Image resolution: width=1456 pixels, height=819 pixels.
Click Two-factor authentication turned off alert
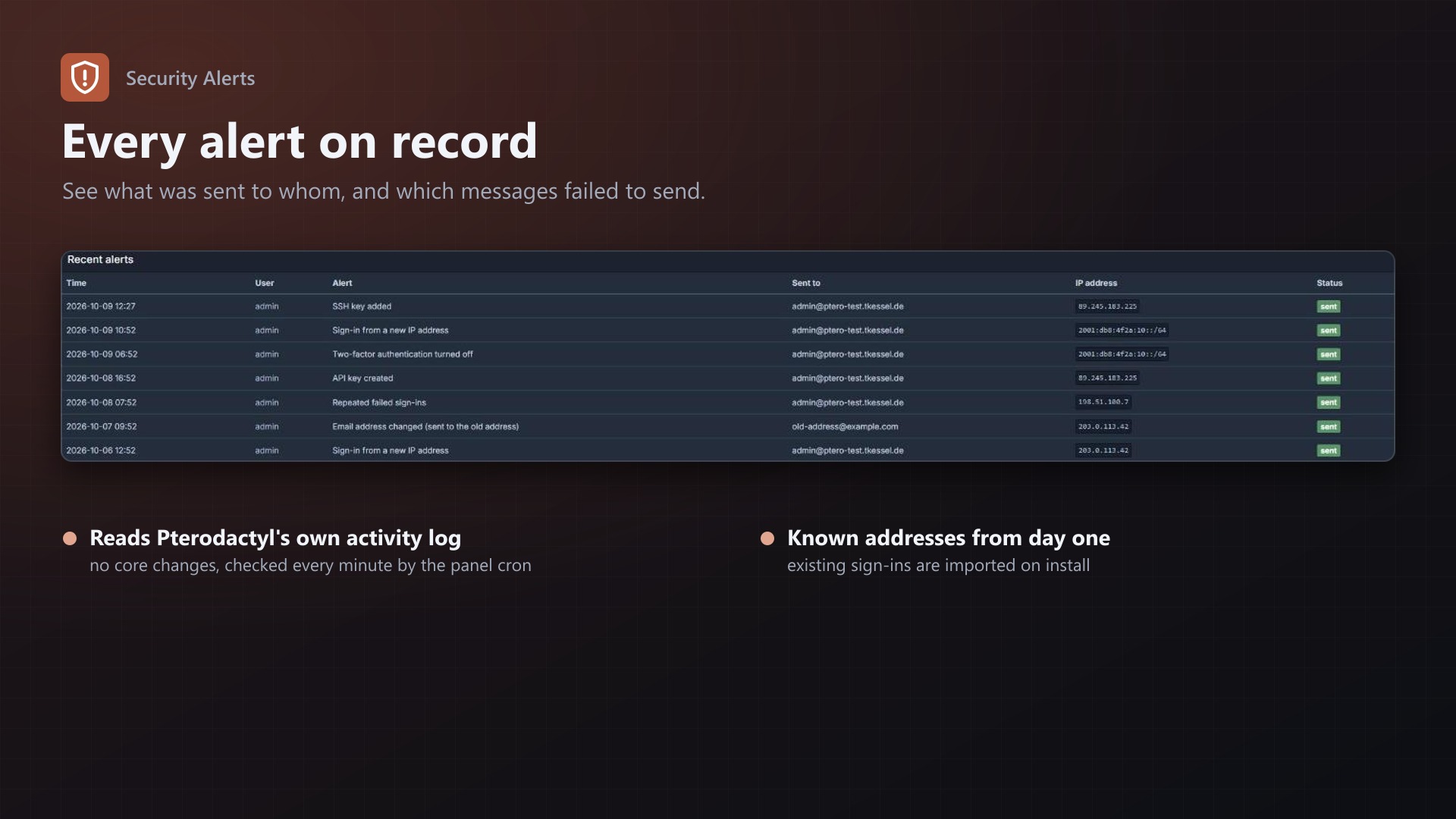403,354
